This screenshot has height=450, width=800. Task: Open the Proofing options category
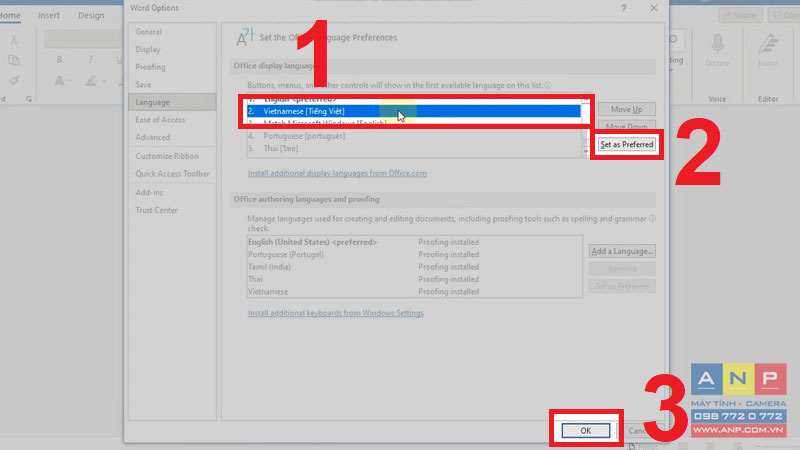[151, 67]
